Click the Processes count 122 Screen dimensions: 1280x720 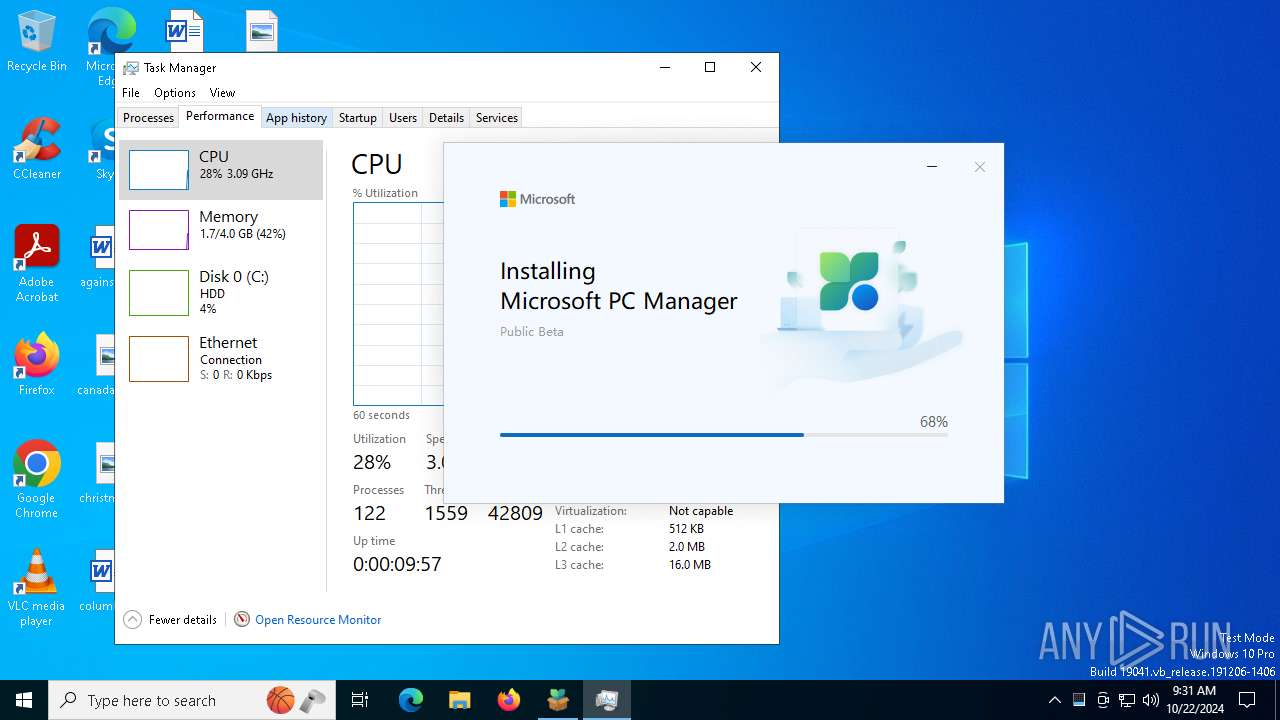click(x=369, y=513)
